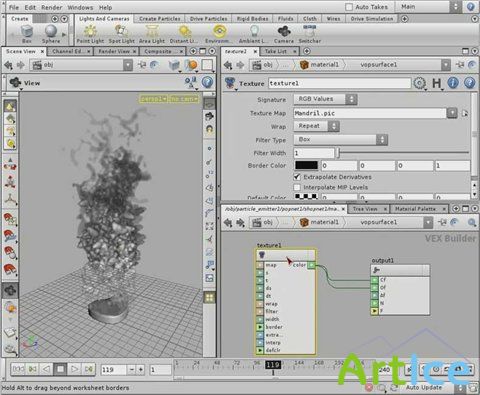Go back in the Scene View path
480x395 pixels.
[9, 65]
